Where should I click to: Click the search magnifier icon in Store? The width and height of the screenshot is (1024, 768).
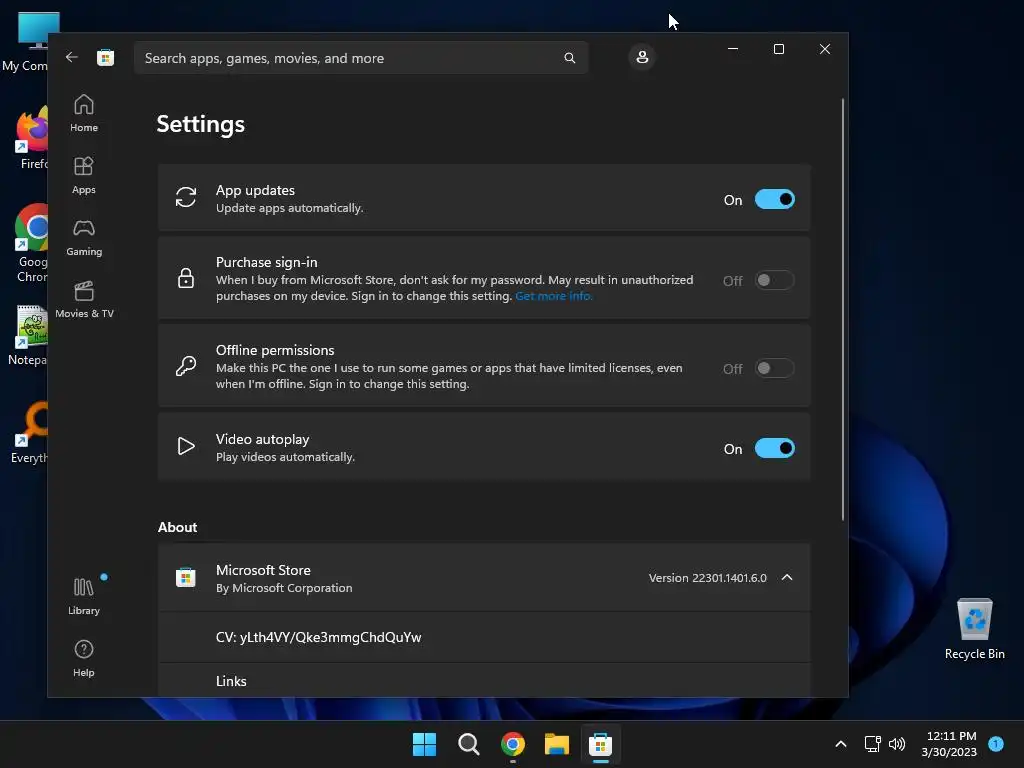569,58
